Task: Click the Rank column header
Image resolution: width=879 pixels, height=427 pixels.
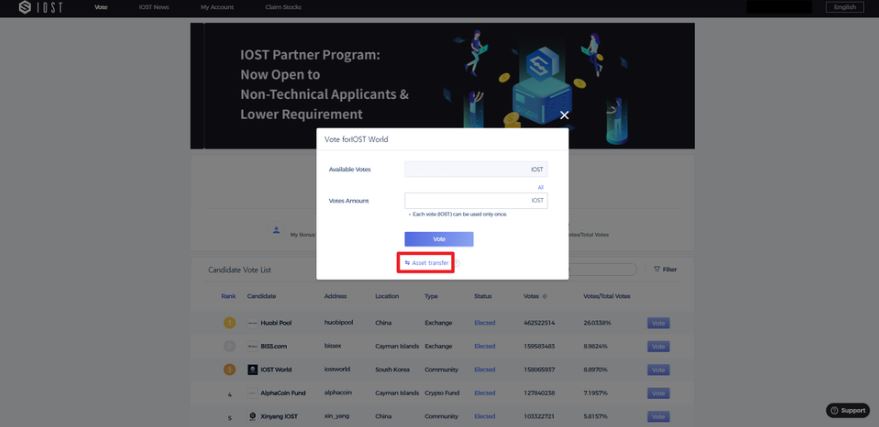Action: [228, 296]
